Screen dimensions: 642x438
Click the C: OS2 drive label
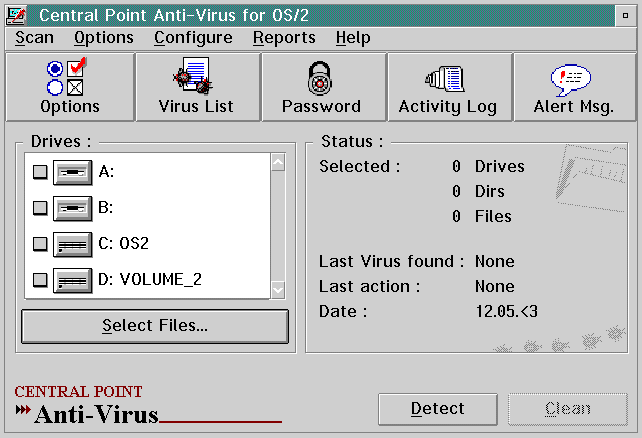pyautogui.click(x=123, y=244)
